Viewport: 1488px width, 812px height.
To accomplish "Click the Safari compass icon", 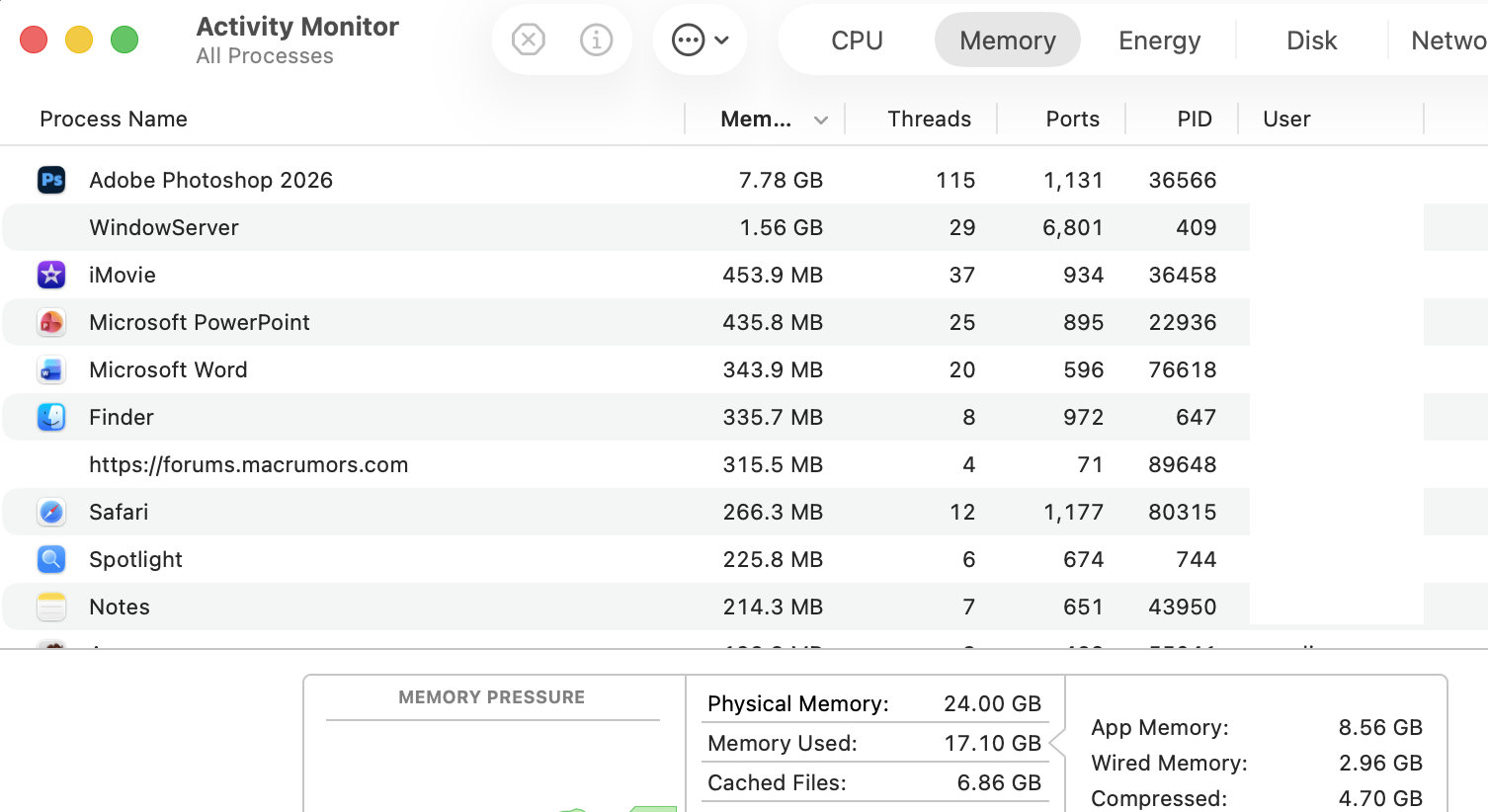I will click(x=51, y=512).
